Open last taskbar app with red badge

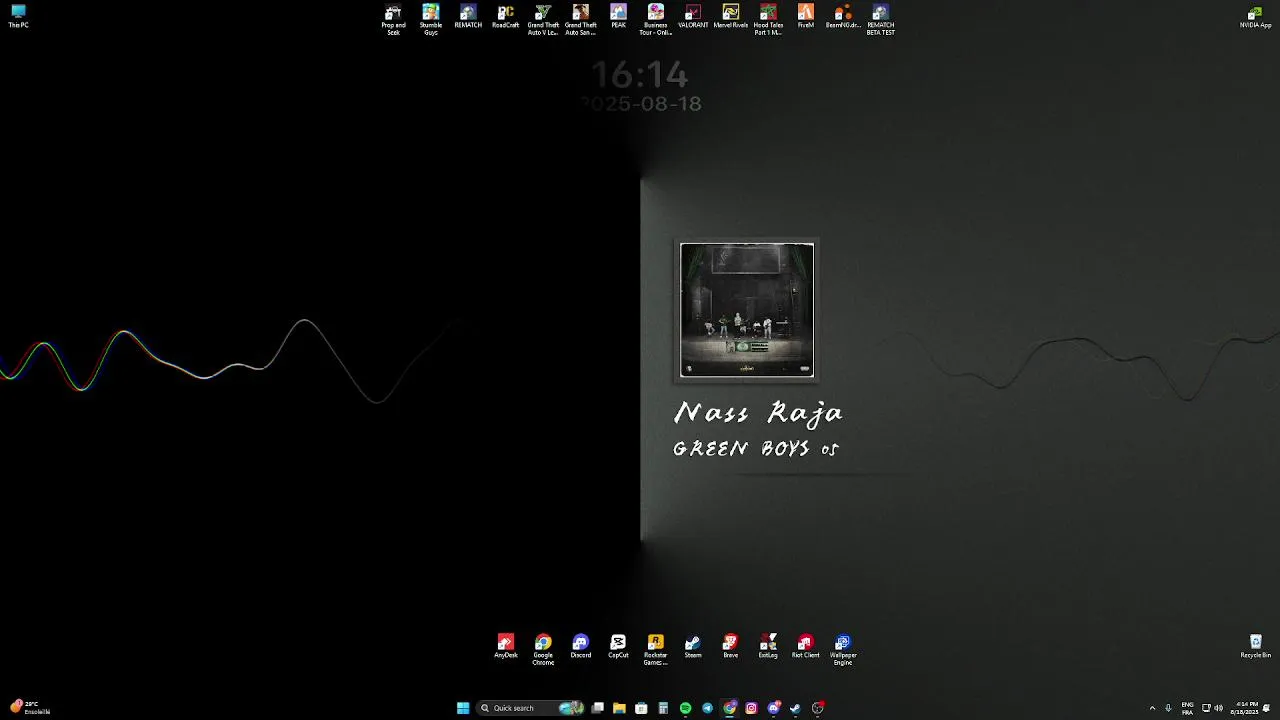pyautogui.click(x=817, y=708)
